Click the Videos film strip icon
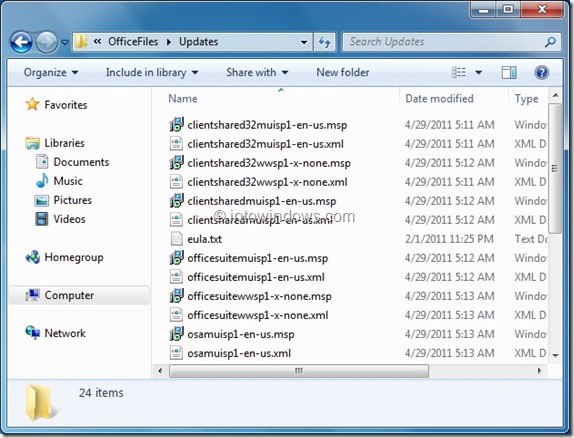574x438 pixels. point(42,219)
